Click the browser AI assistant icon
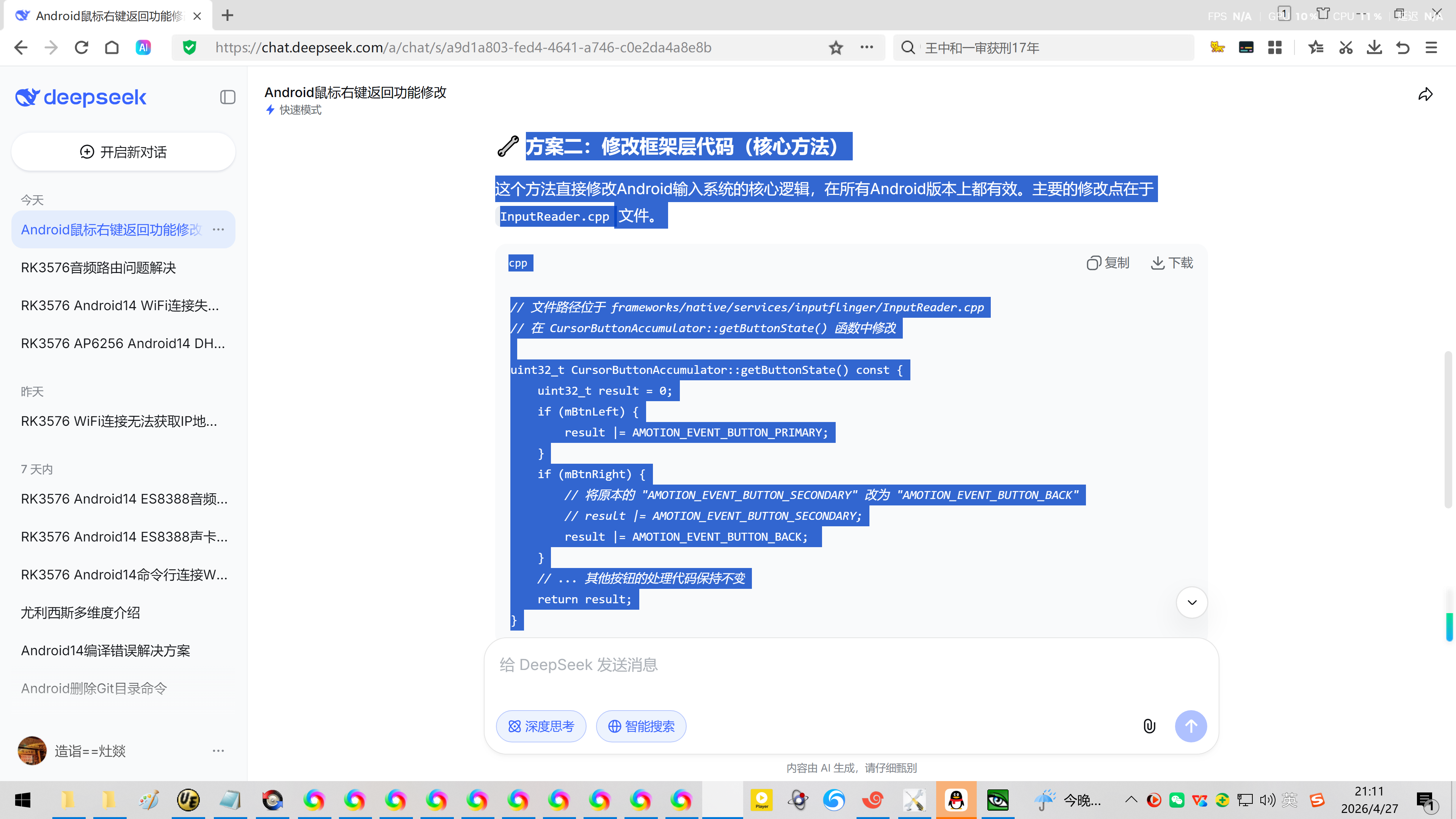Screen dimensions: 1456x819 tap(143, 47)
